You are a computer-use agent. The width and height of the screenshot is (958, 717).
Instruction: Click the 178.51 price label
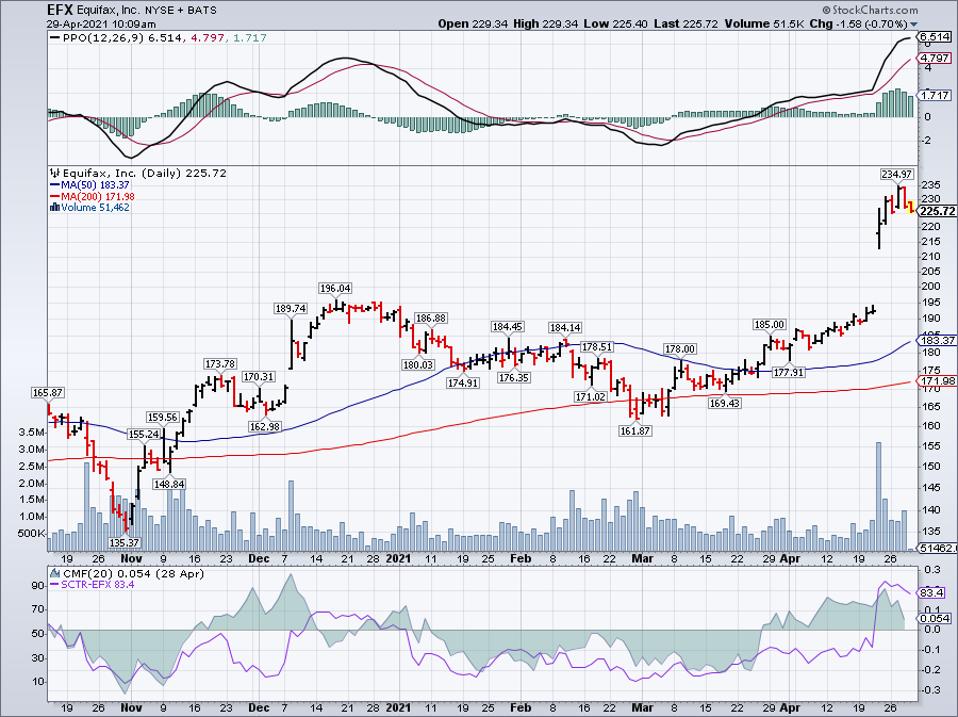coord(596,347)
